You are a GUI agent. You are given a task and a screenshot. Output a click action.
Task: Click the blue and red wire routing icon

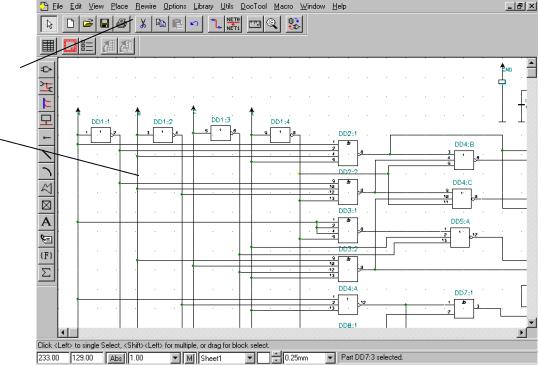[216, 24]
